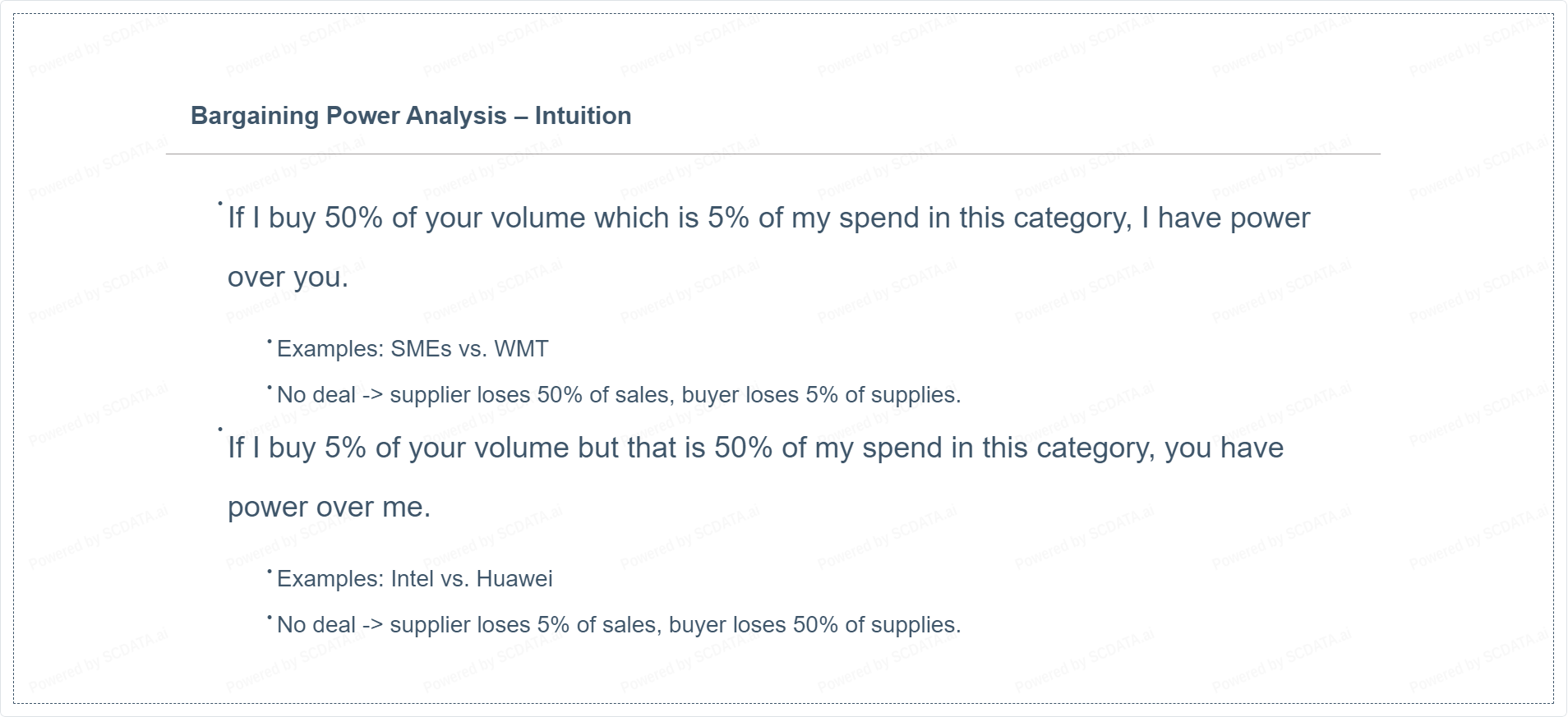The width and height of the screenshot is (1568, 717).
Task: Click the word "Intel" in the second example
Action: tap(412, 579)
